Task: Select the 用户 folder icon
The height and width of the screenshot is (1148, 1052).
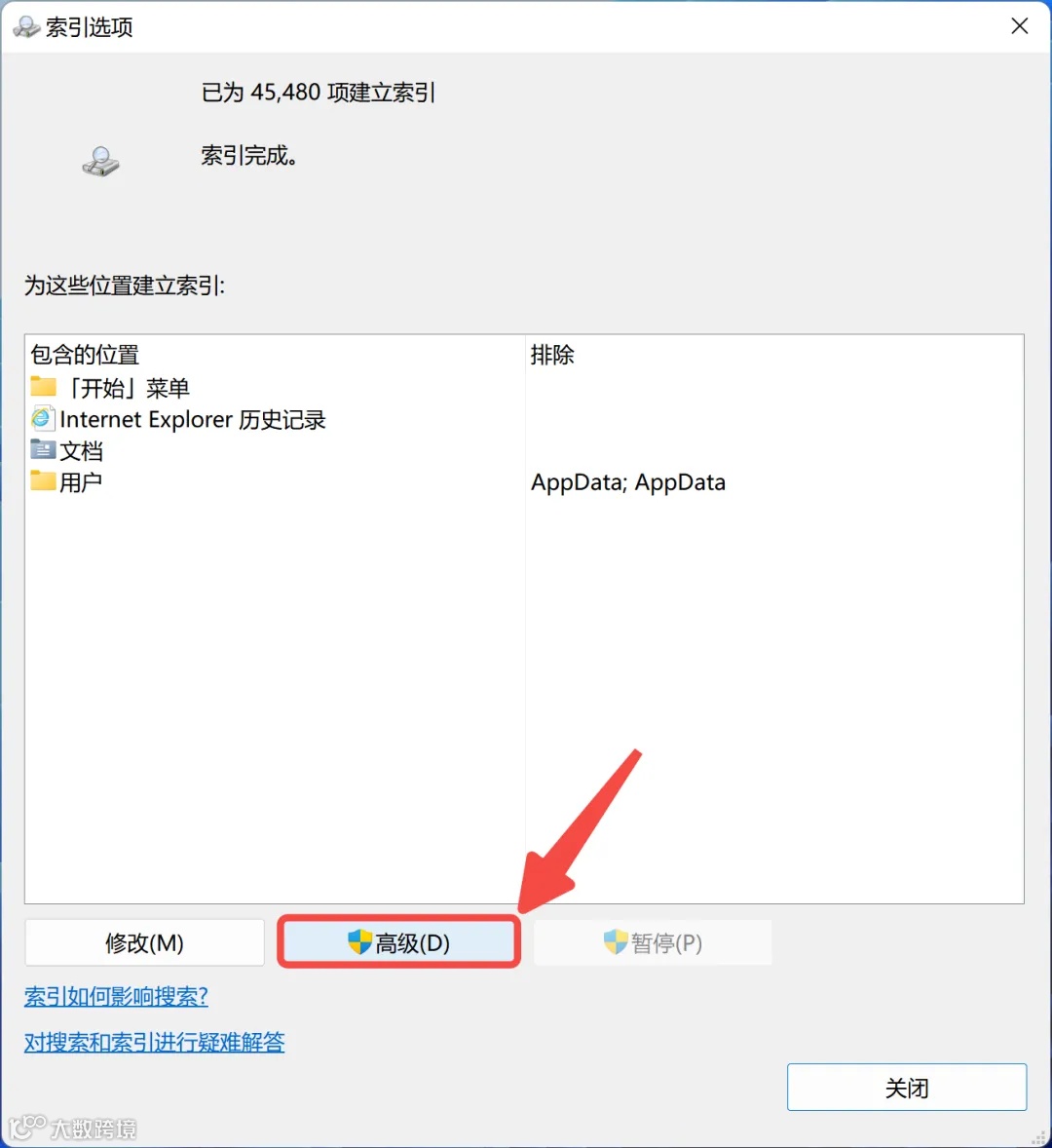Action: click(43, 480)
